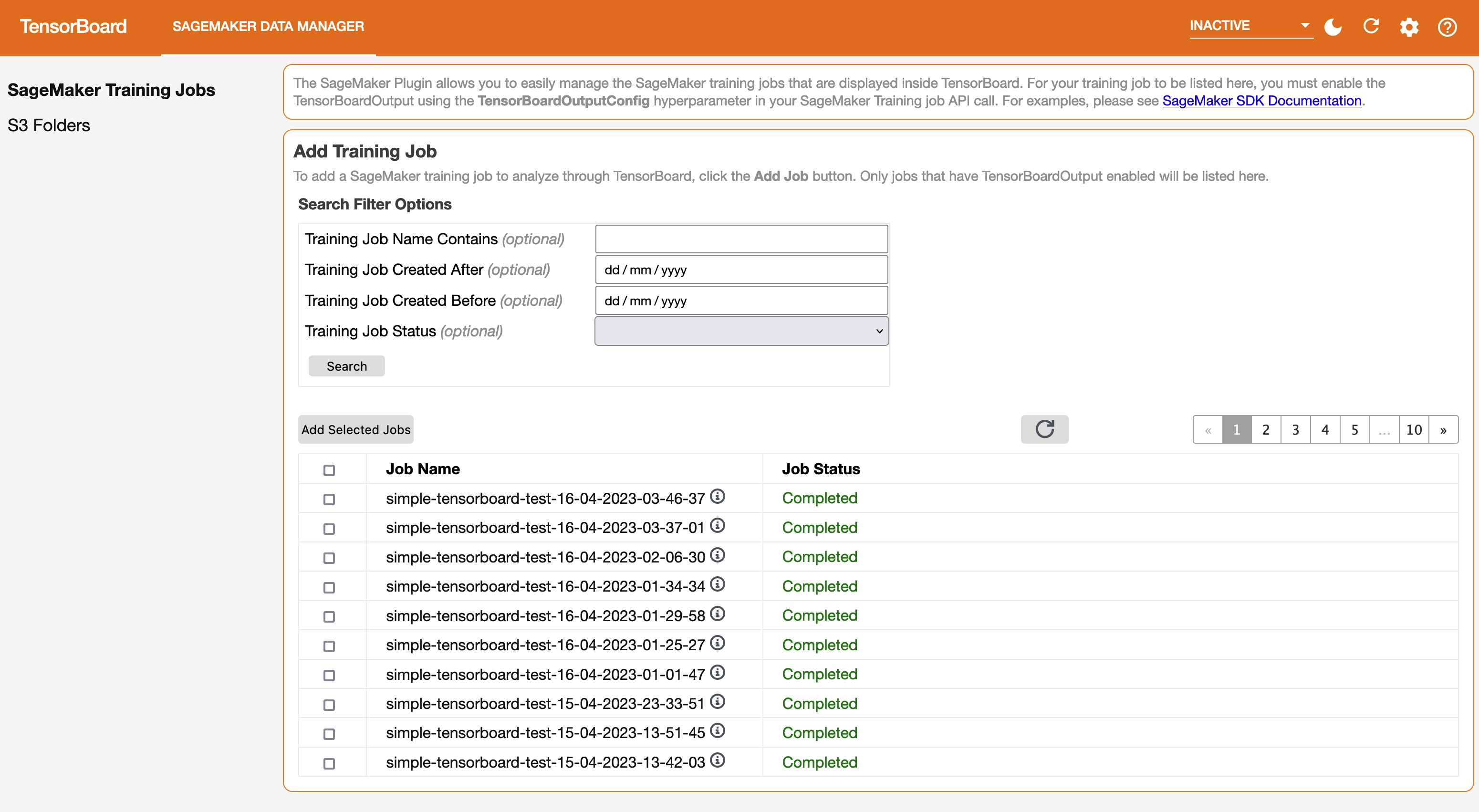This screenshot has width=1479, height=812.
Task: Check job simple-tensorboard-test-16-04-2023-01-34-34
Action: pos(329,587)
